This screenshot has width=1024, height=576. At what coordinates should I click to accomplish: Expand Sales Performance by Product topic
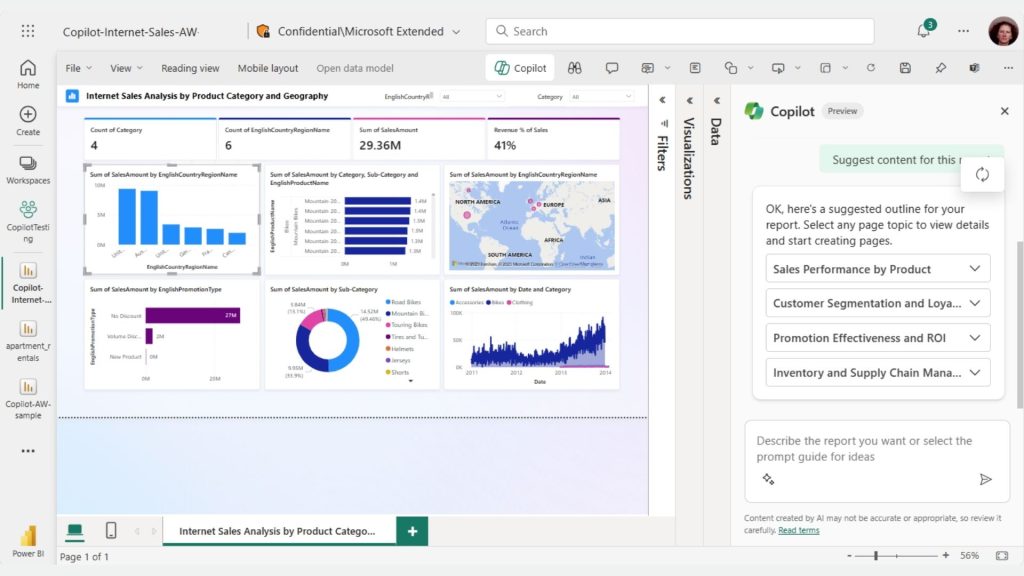(x=878, y=269)
